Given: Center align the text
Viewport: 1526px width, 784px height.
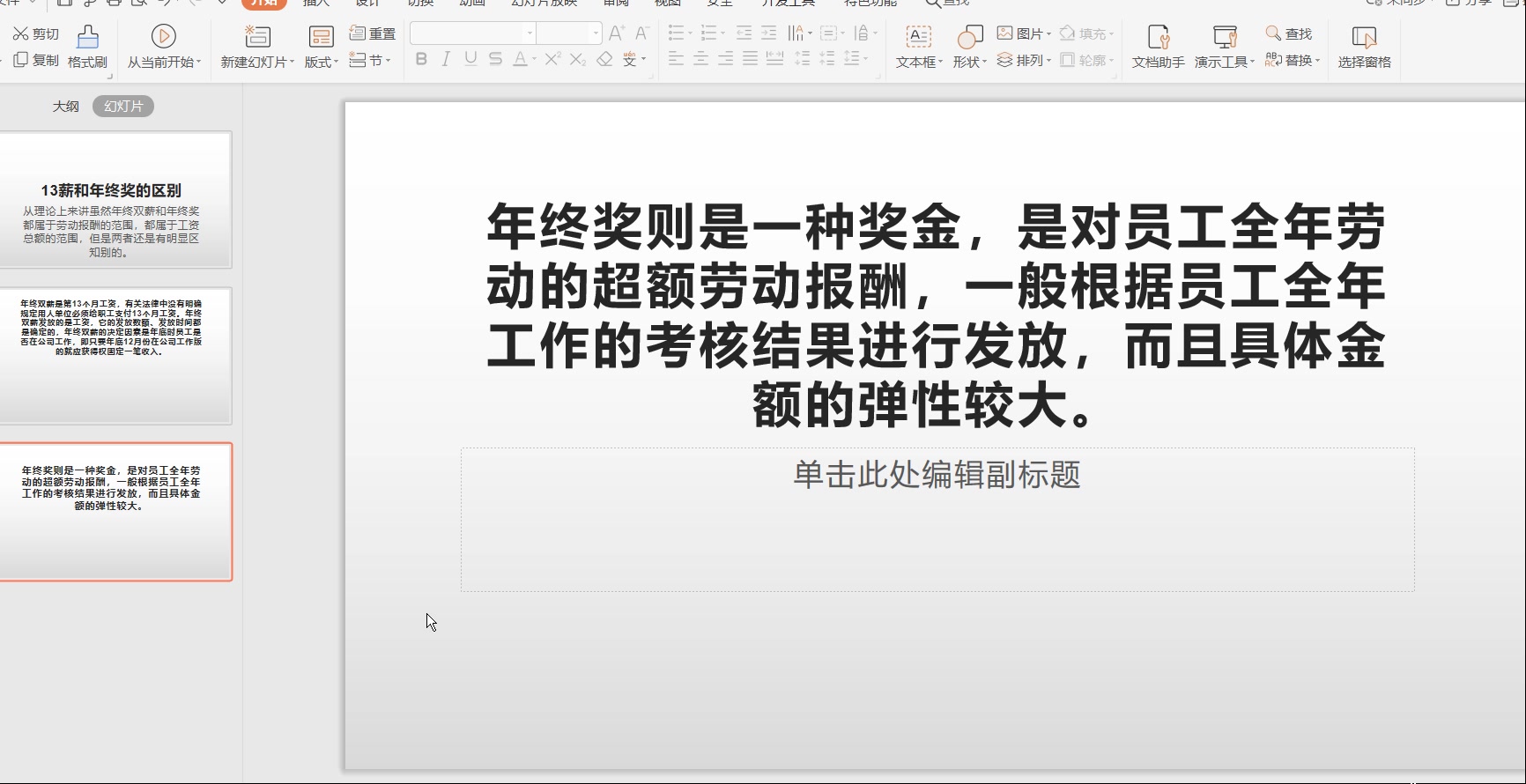Looking at the screenshot, I should pos(700,59).
